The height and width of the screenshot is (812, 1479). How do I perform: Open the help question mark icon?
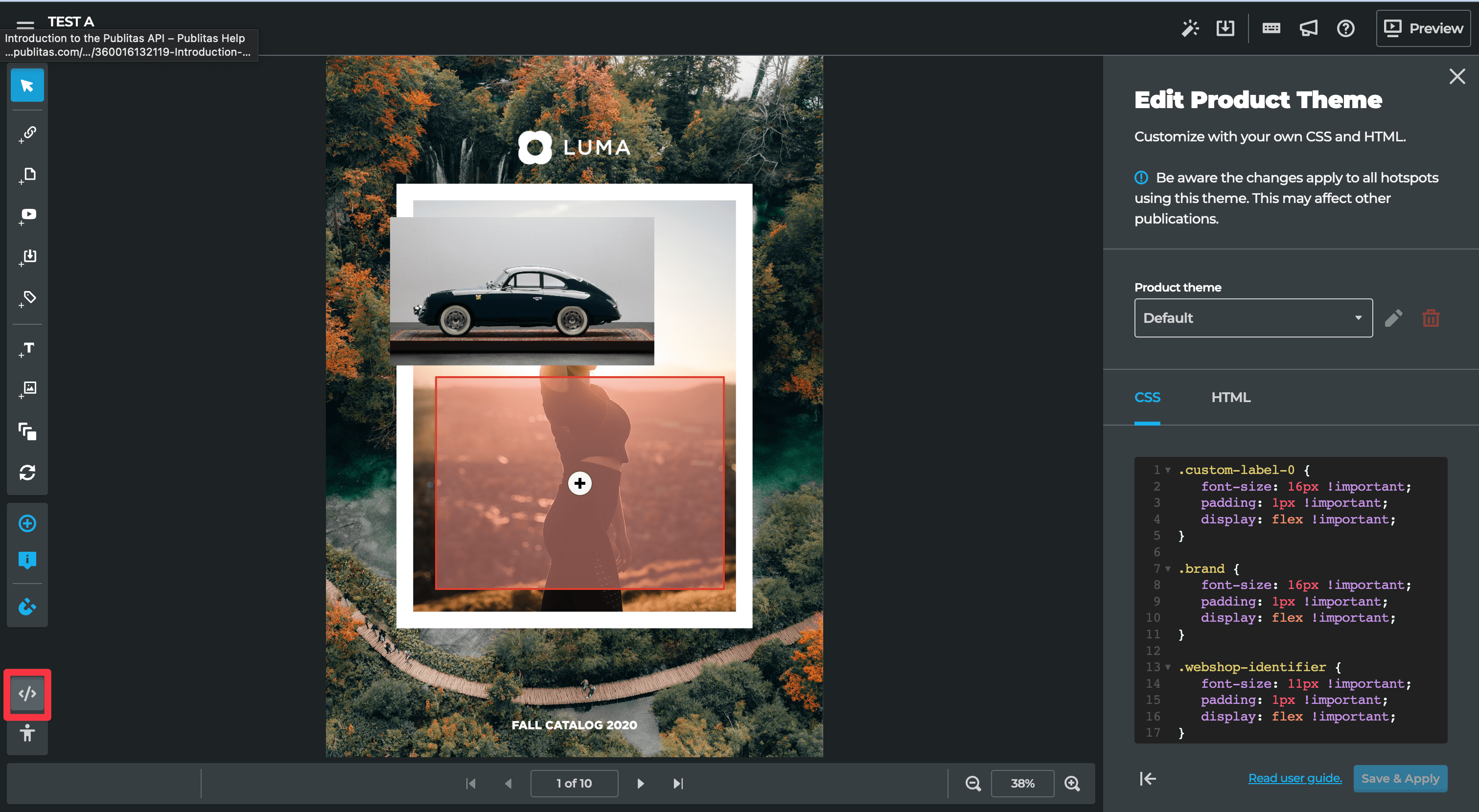(x=1346, y=27)
